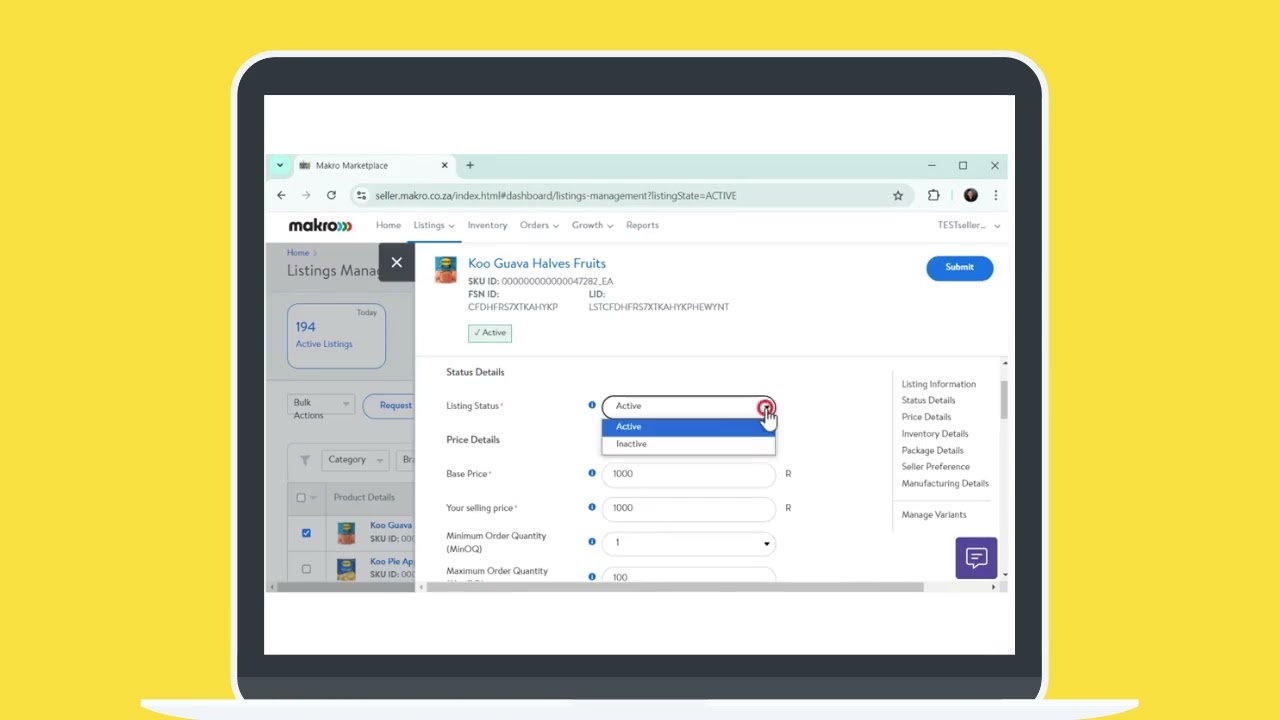Open the Inventory menu item
This screenshot has width=1280, height=720.
[487, 226]
